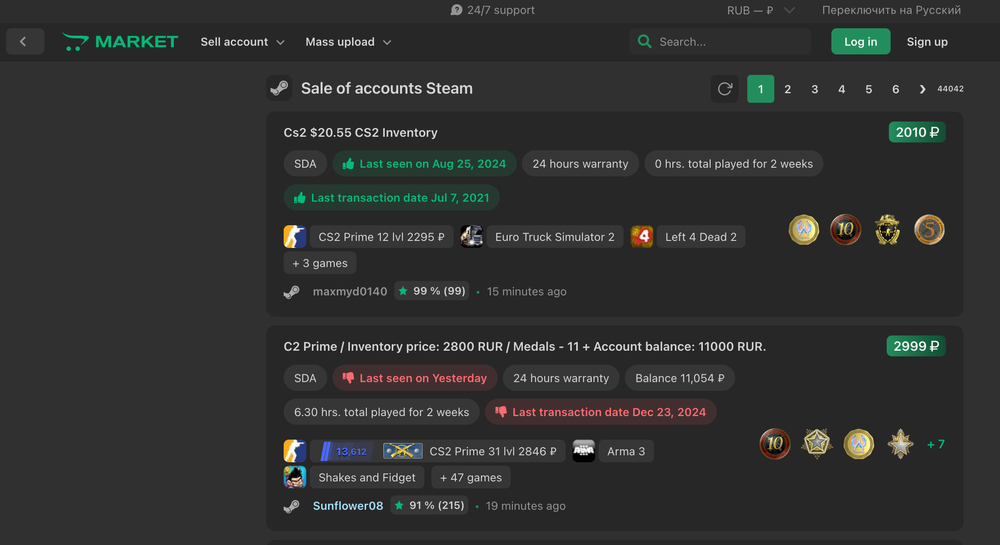Click the Search input field
The height and width of the screenshot is (545, 1000).
click(x=730, y=42)
